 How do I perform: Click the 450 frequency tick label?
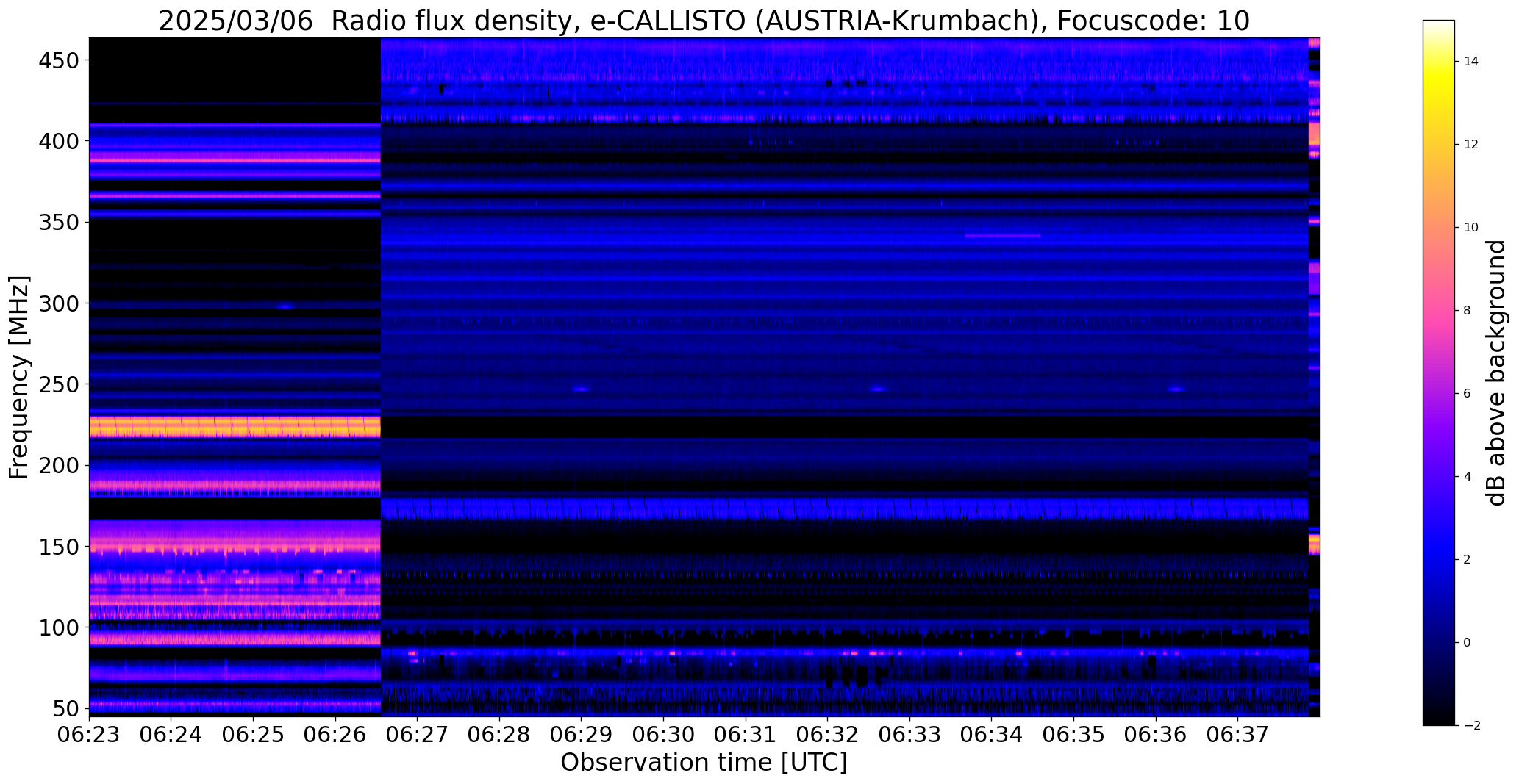pyautogui.click(x=60, y=60)
